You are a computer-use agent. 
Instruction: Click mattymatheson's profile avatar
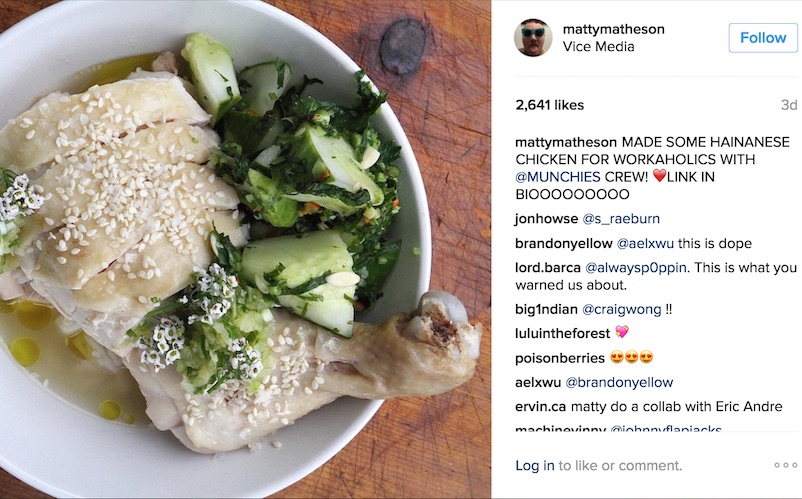pos(533,37)
